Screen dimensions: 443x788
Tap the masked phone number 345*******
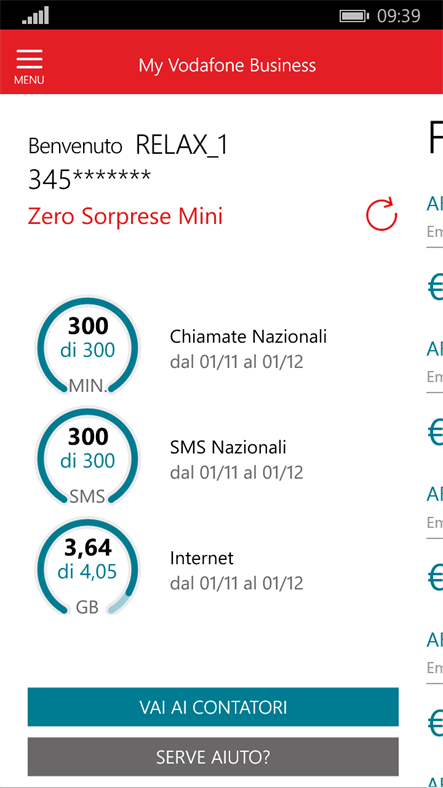click(89, 179)
